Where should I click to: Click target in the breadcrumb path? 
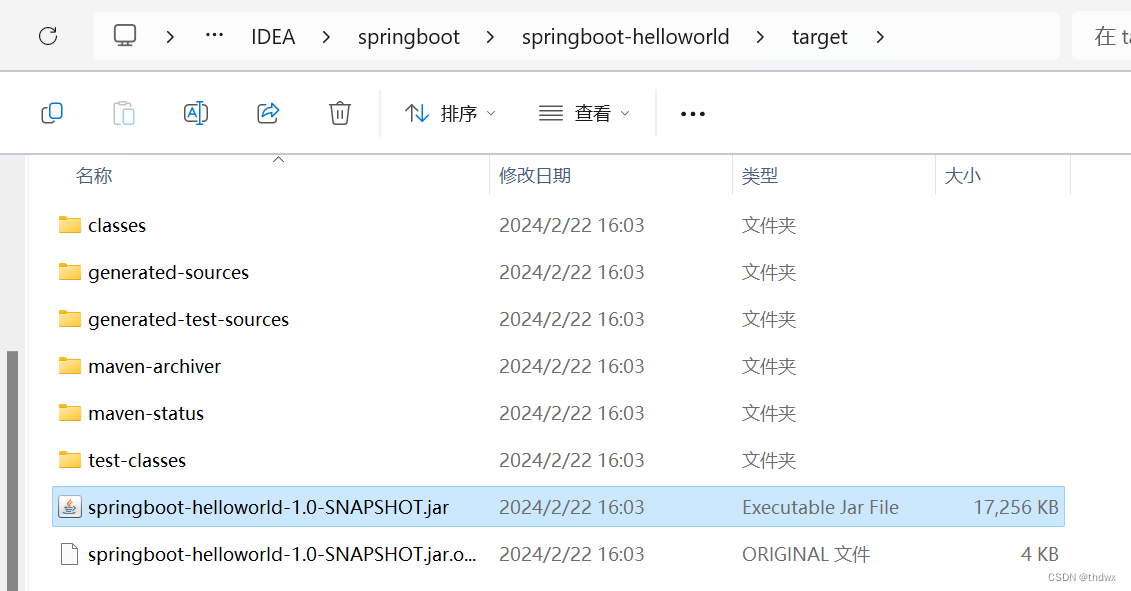point(819,37)
